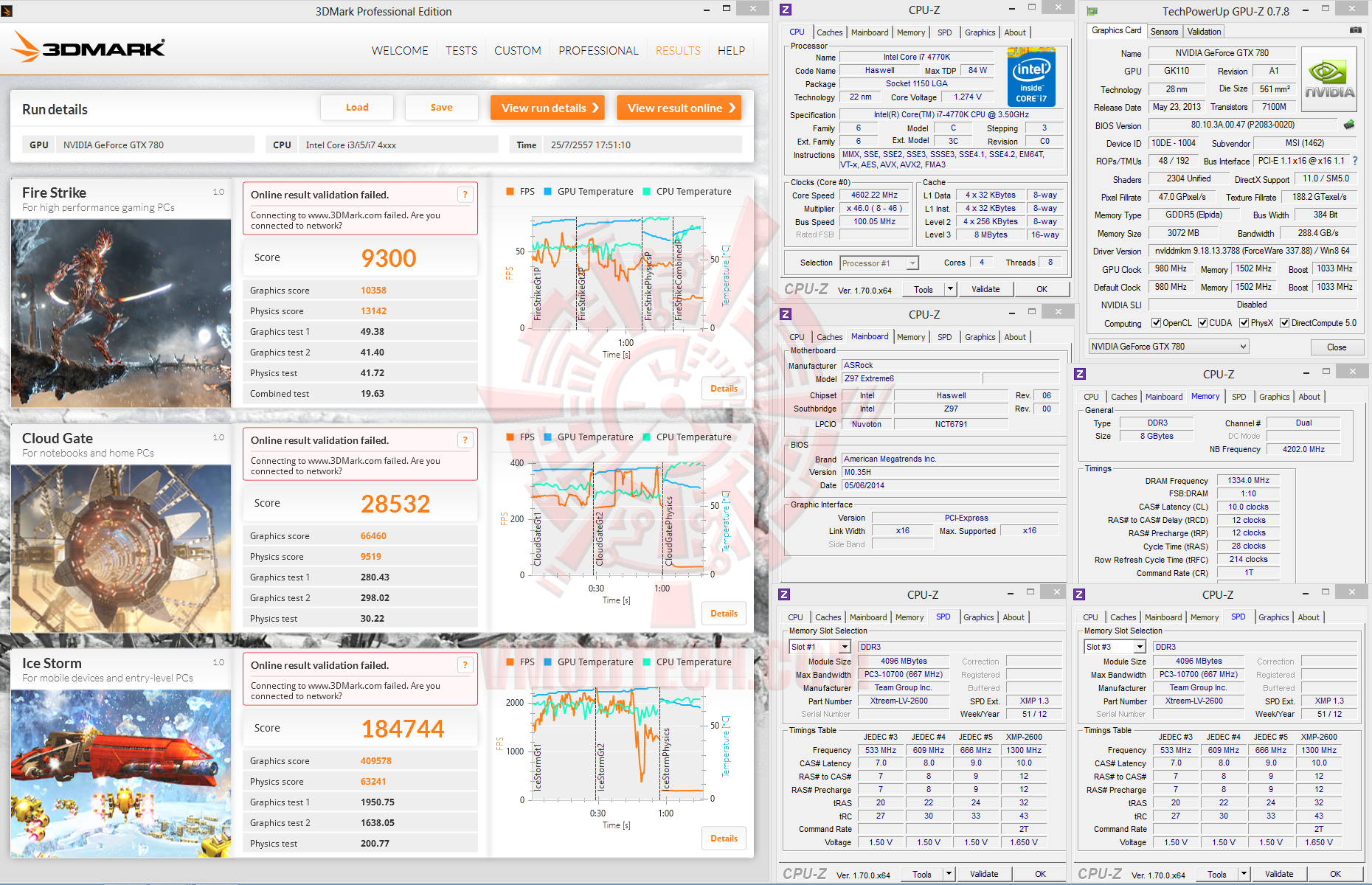Switch to WELCOME tab in 3DMark
This screenshot has height=885, width=1372.
[400, 51]
